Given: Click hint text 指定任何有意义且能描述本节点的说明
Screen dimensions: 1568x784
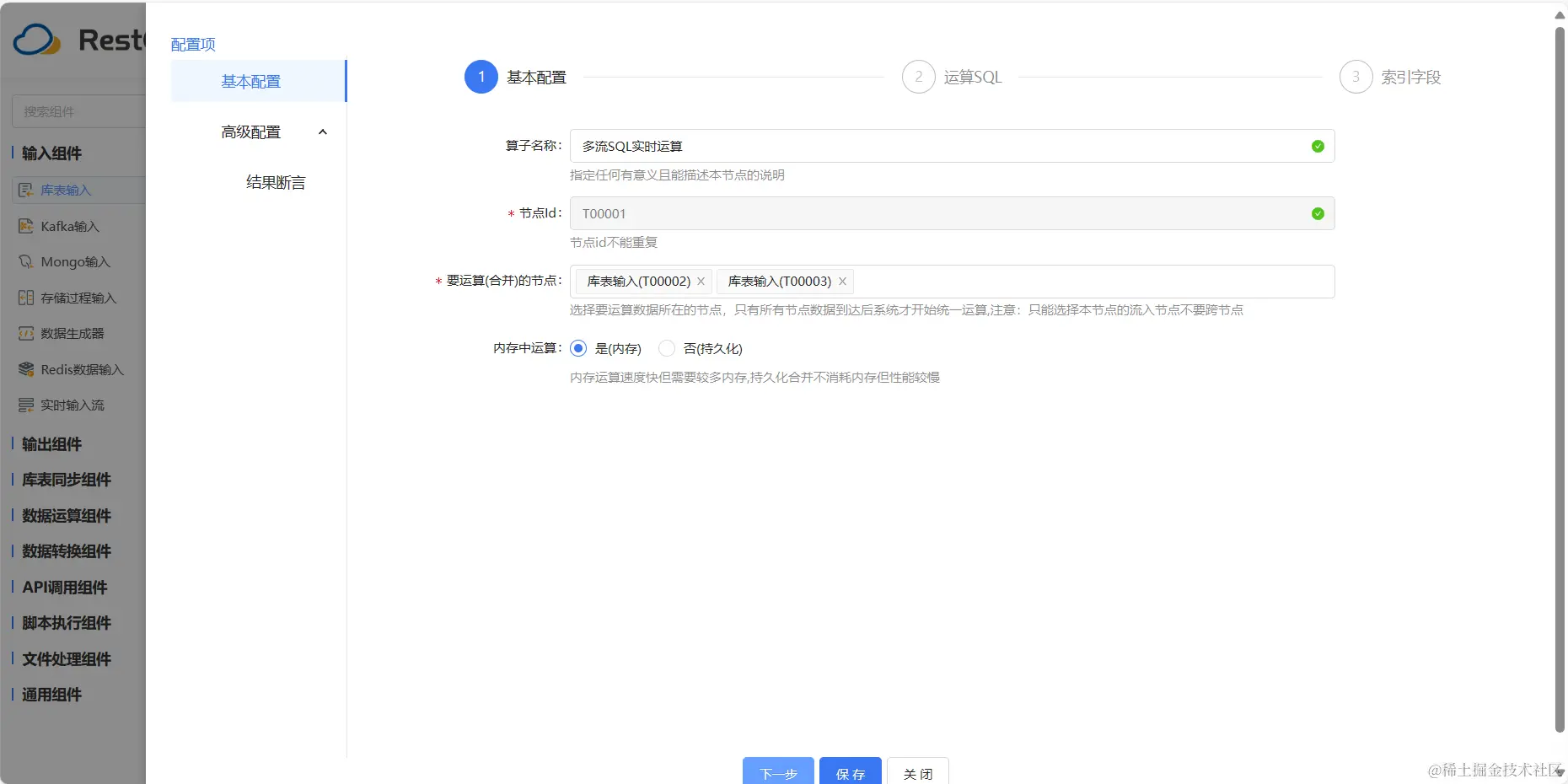Looking at the screenshot, I should 677,175.
